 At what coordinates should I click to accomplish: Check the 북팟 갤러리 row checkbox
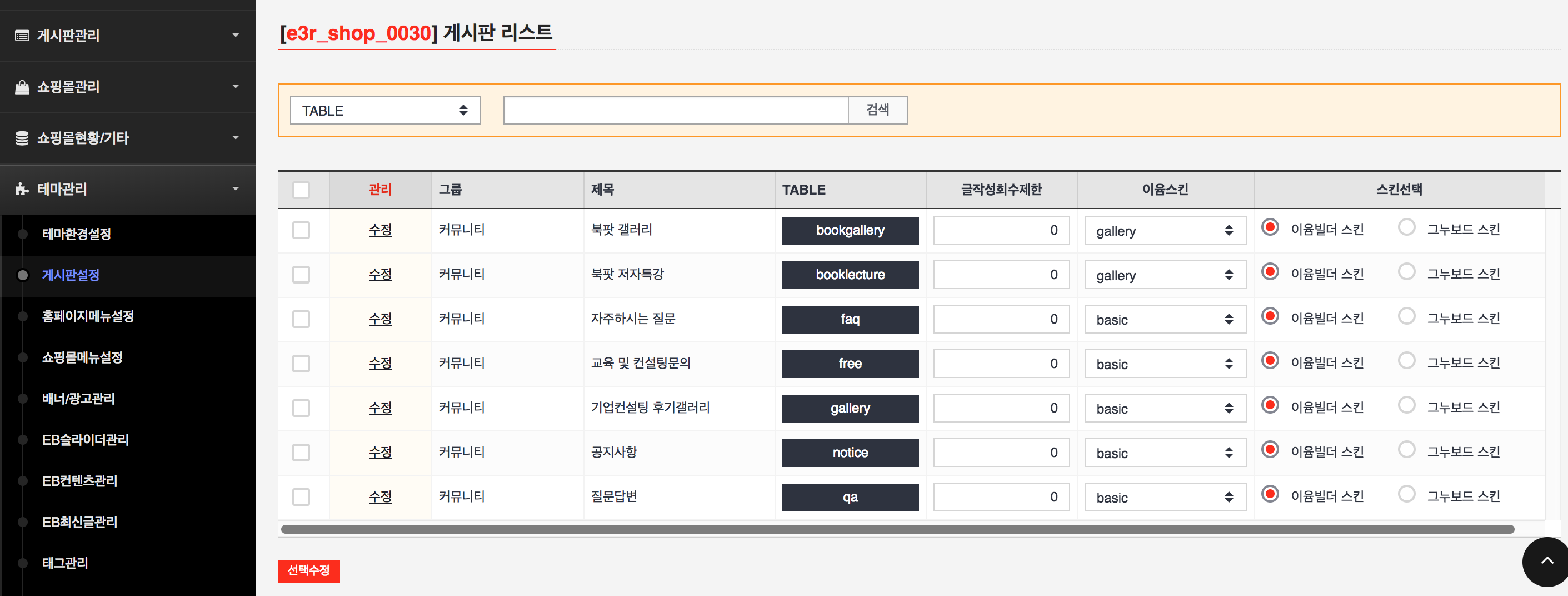pyautogui.click(x=301, y=230)
